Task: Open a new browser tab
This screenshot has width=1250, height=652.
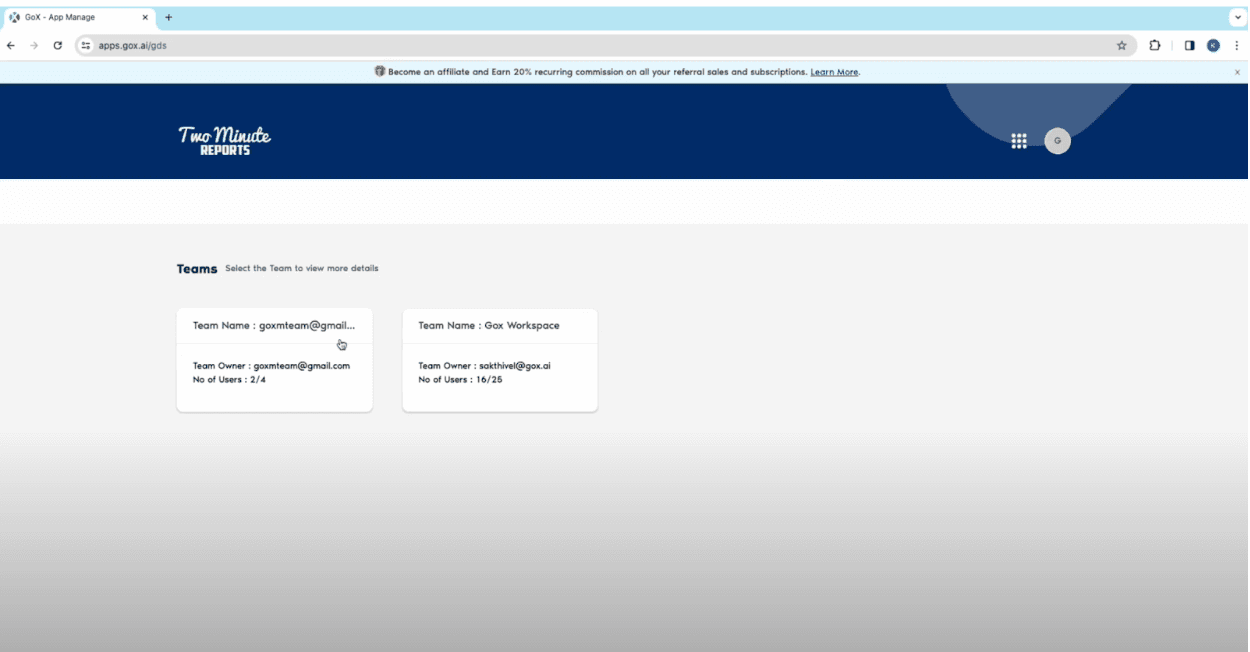Action: tap(168, 17)
